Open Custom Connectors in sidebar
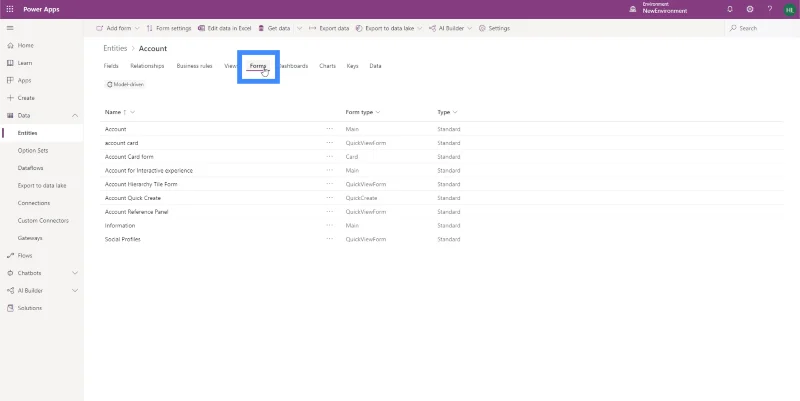800x401 pixels. click(x=43, y=220)
